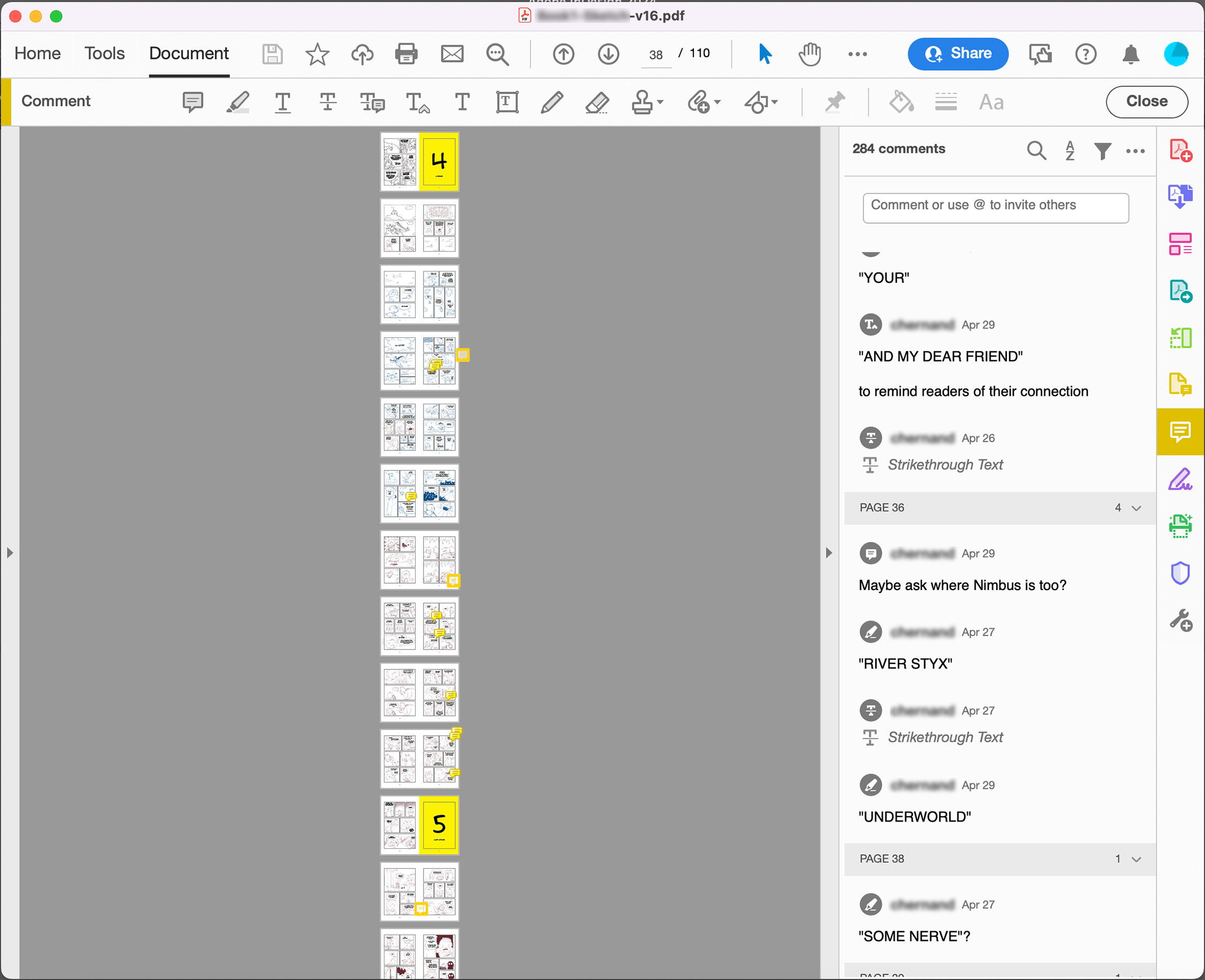Click the blue Share button
This screenshot has width=1205, height=980.
(x=957, y=54)
